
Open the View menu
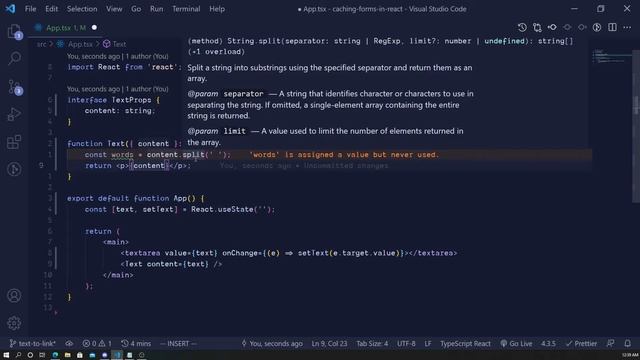click(x=114, y=9)
